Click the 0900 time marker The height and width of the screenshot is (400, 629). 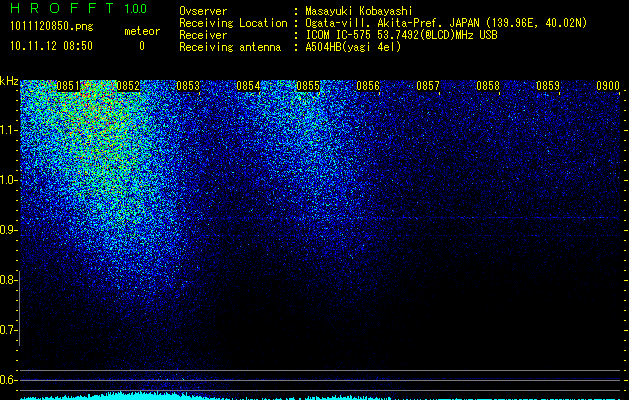click(608, 86)
